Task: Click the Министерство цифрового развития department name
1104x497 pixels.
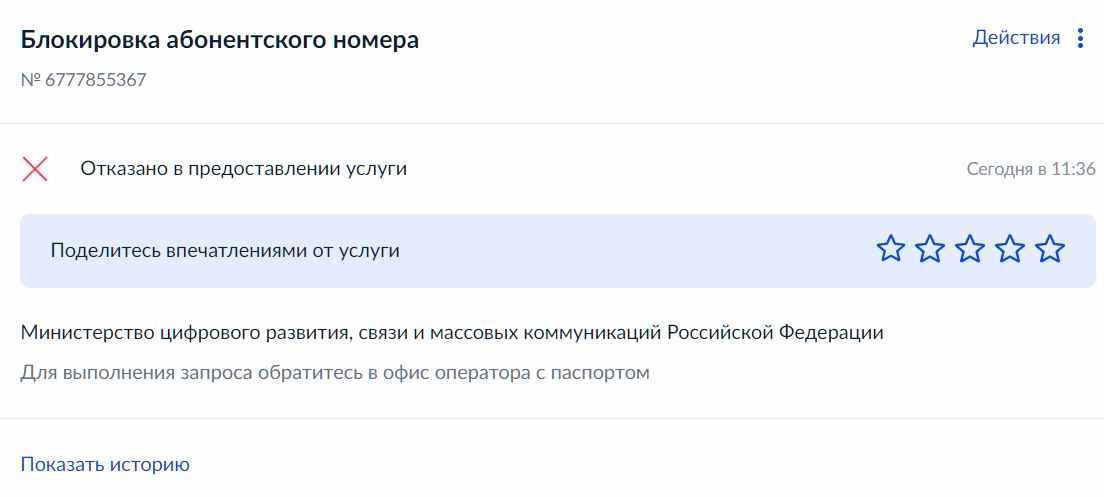Action: pos(452,333)
